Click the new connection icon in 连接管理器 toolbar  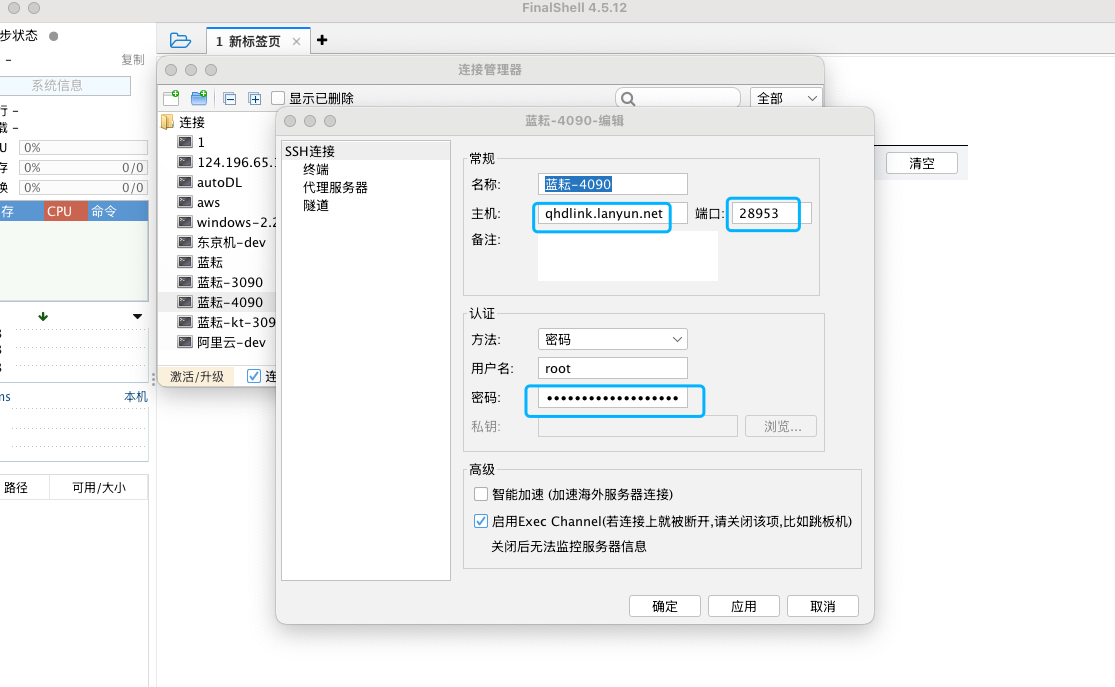(x=171, y=98)
